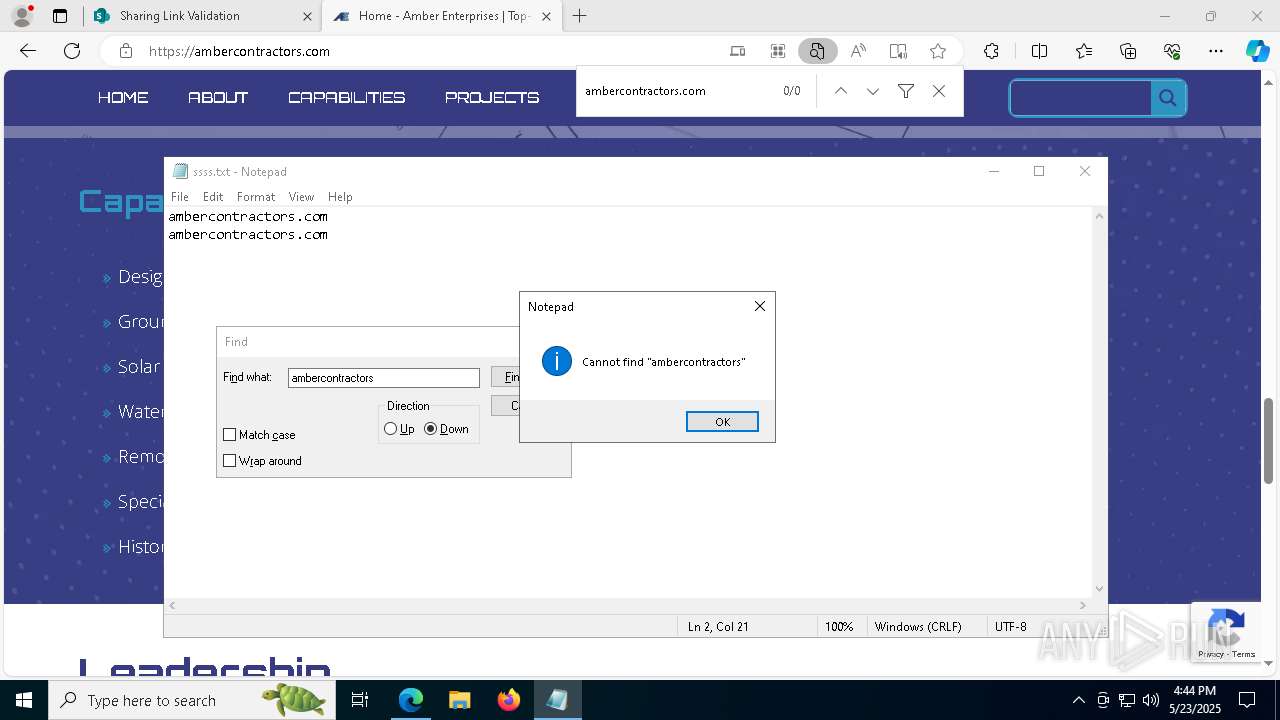Select Notepad icon on the taskbar

[557, 700]
